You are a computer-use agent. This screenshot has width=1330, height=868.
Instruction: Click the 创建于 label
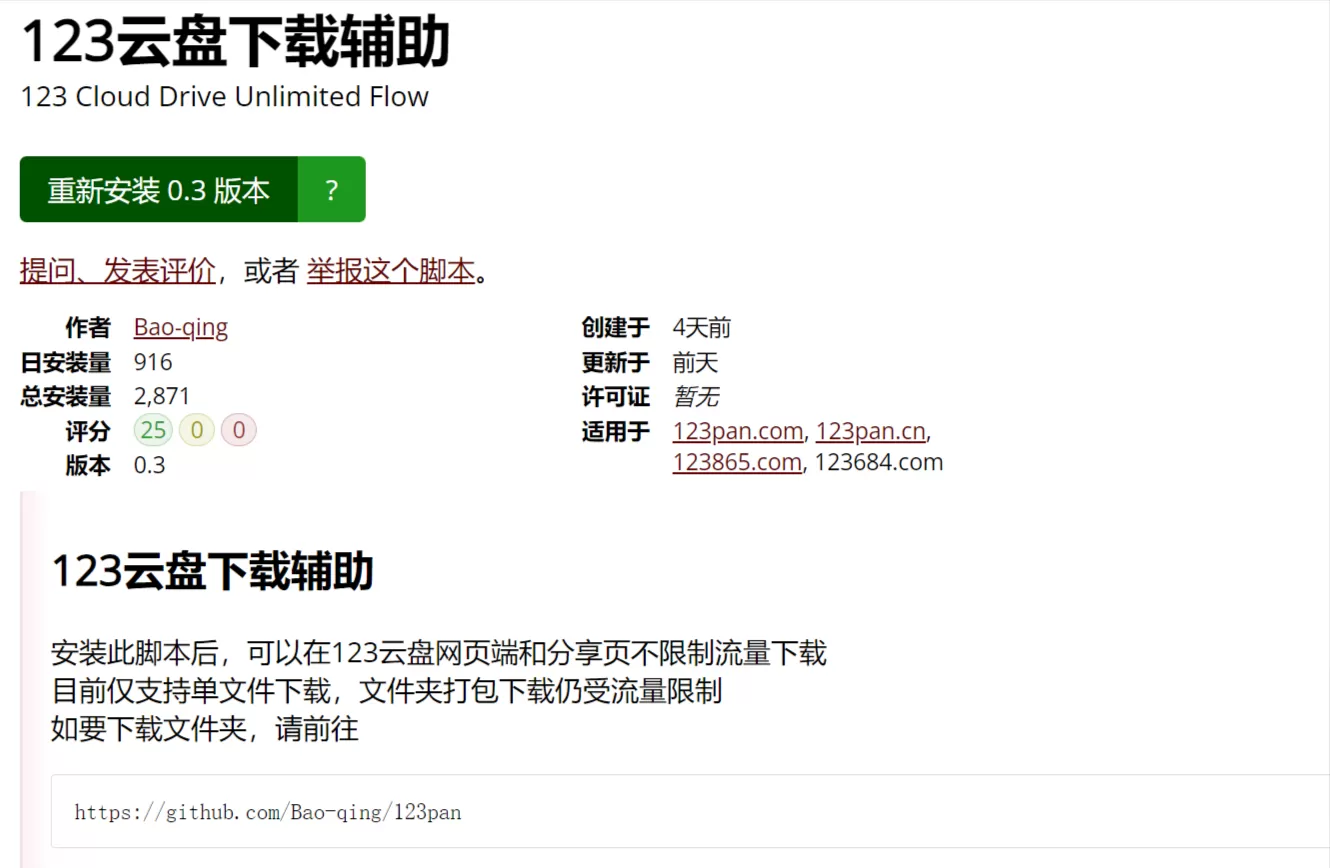click(x=616, y=327)
